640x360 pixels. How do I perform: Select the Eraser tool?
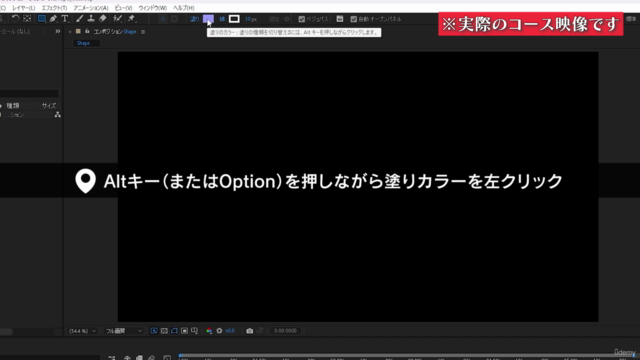coord(103,18)
